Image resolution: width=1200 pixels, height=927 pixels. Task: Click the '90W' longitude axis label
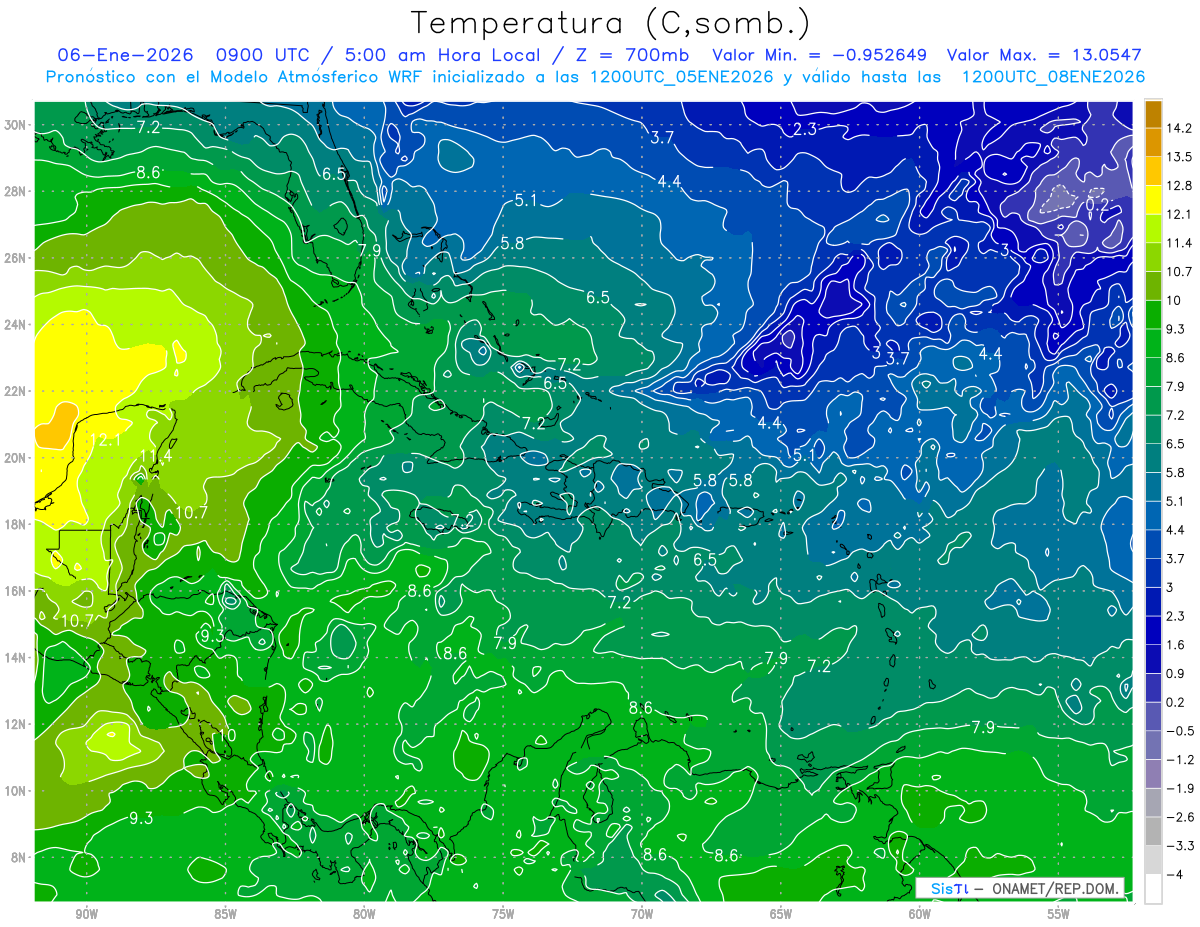[x=86, y=914]
